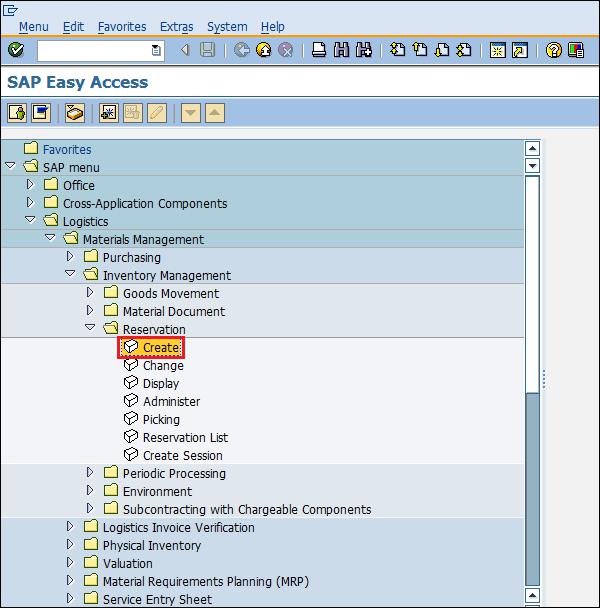Select the Administer transaction
The width and height of the screenshot is (600, 608).
click(x=162, y=401)
